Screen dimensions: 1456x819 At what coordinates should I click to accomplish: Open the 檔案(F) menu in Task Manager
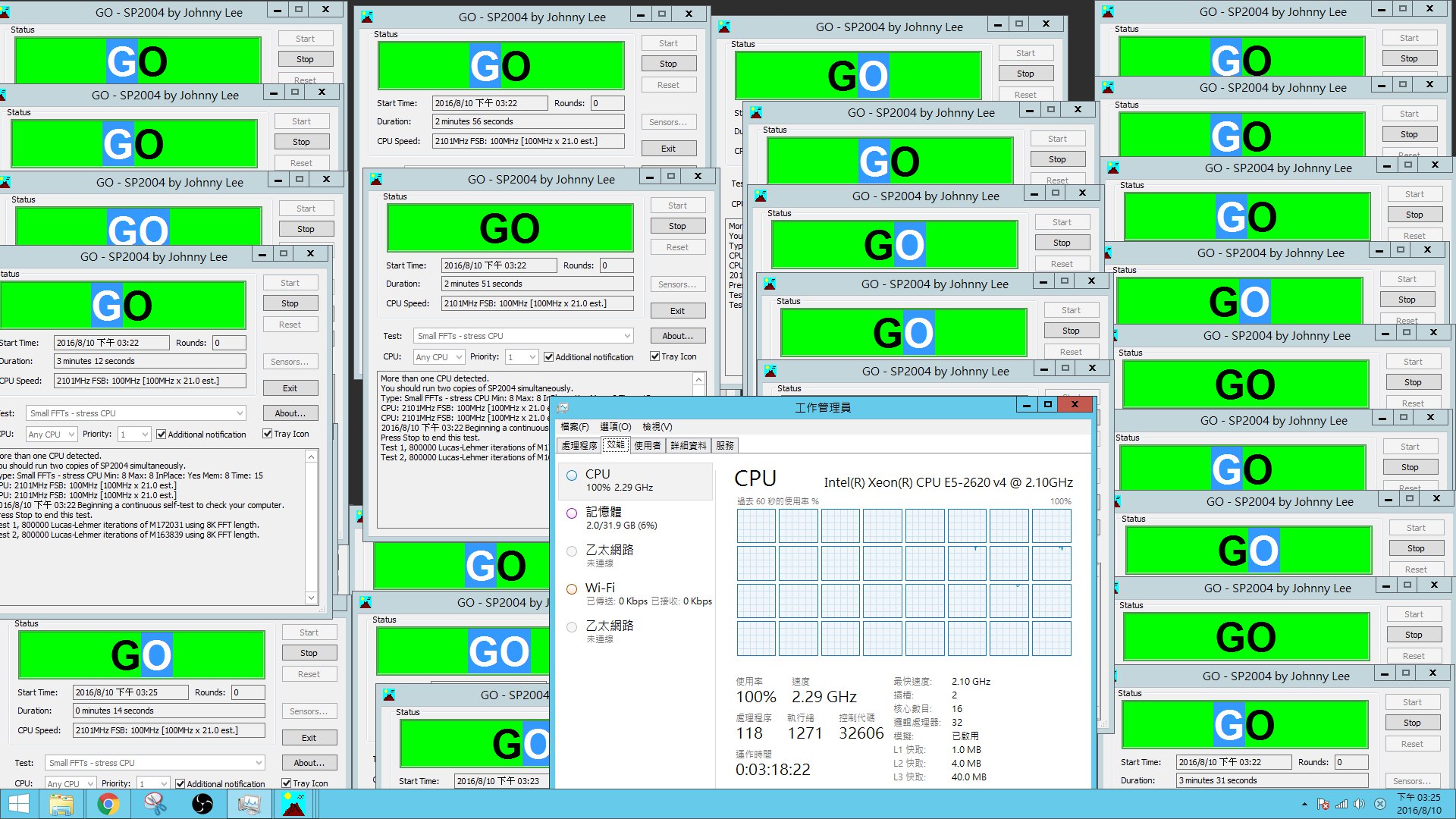(574, 427)
